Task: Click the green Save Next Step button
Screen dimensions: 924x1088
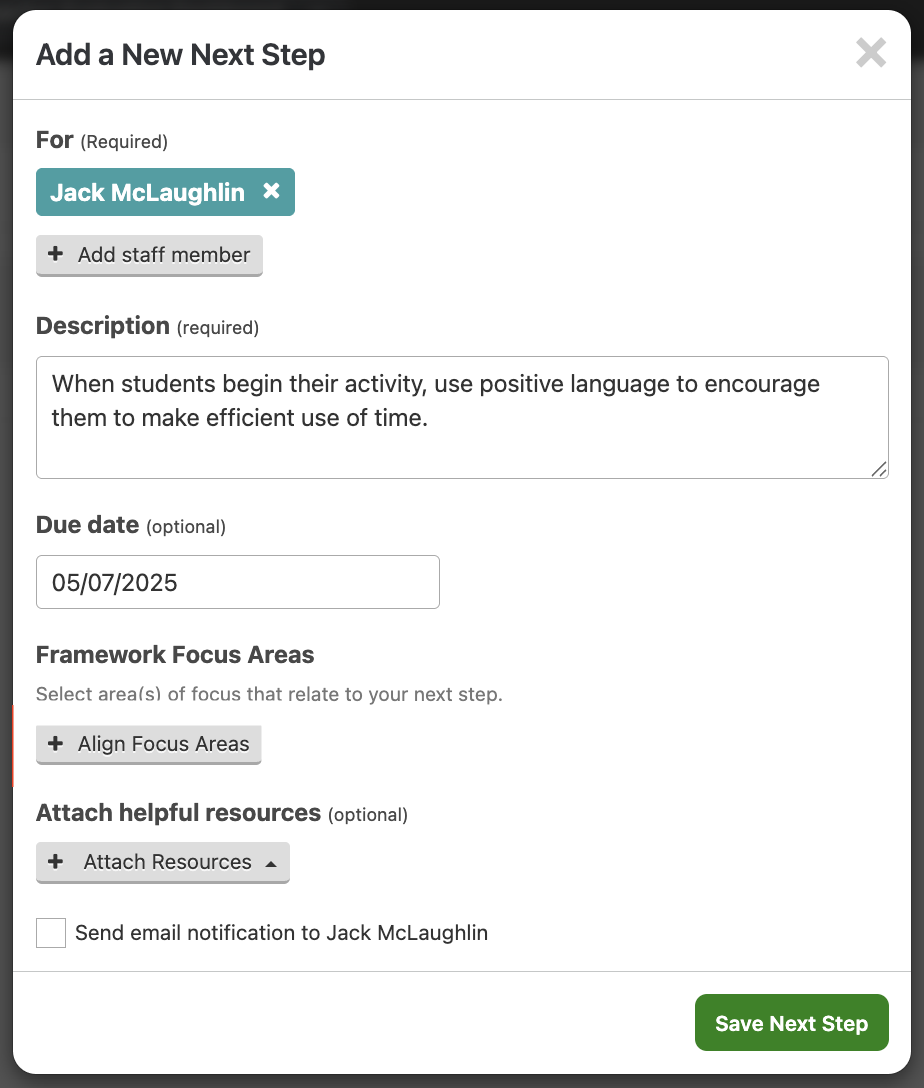Action: click(792, 1023)
